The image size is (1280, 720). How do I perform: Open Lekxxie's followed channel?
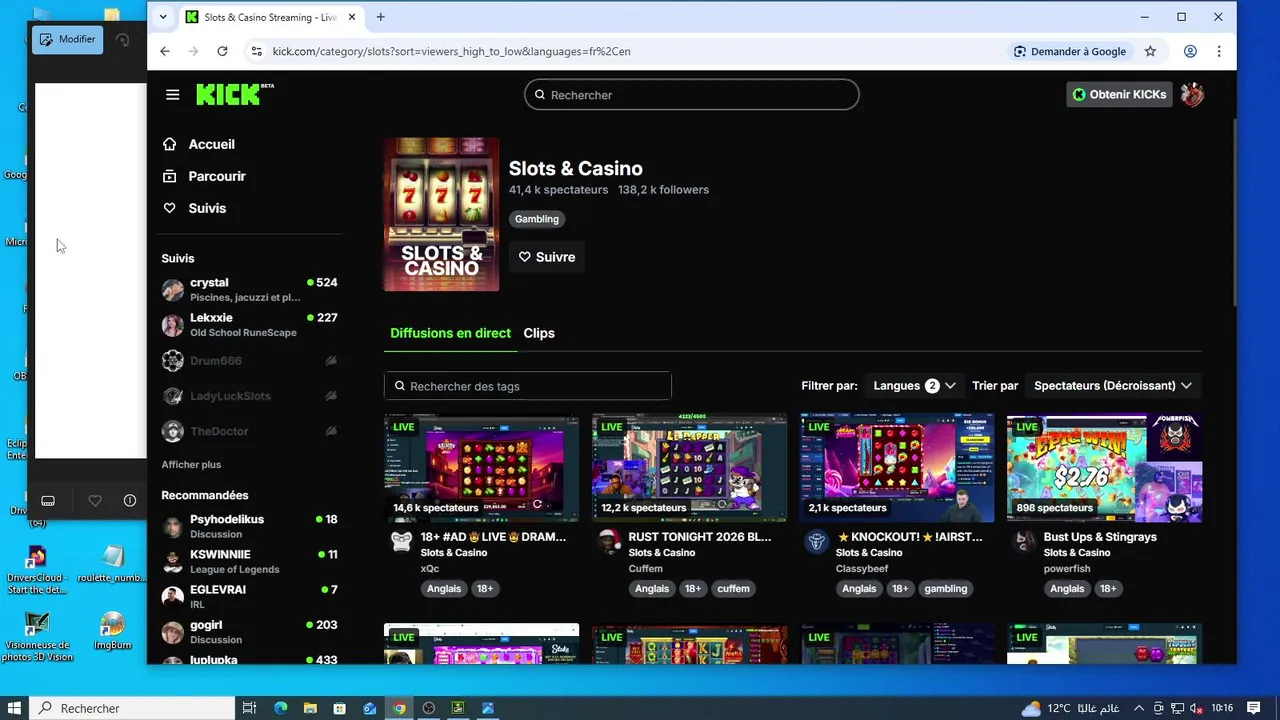click(x=250, y=325)
